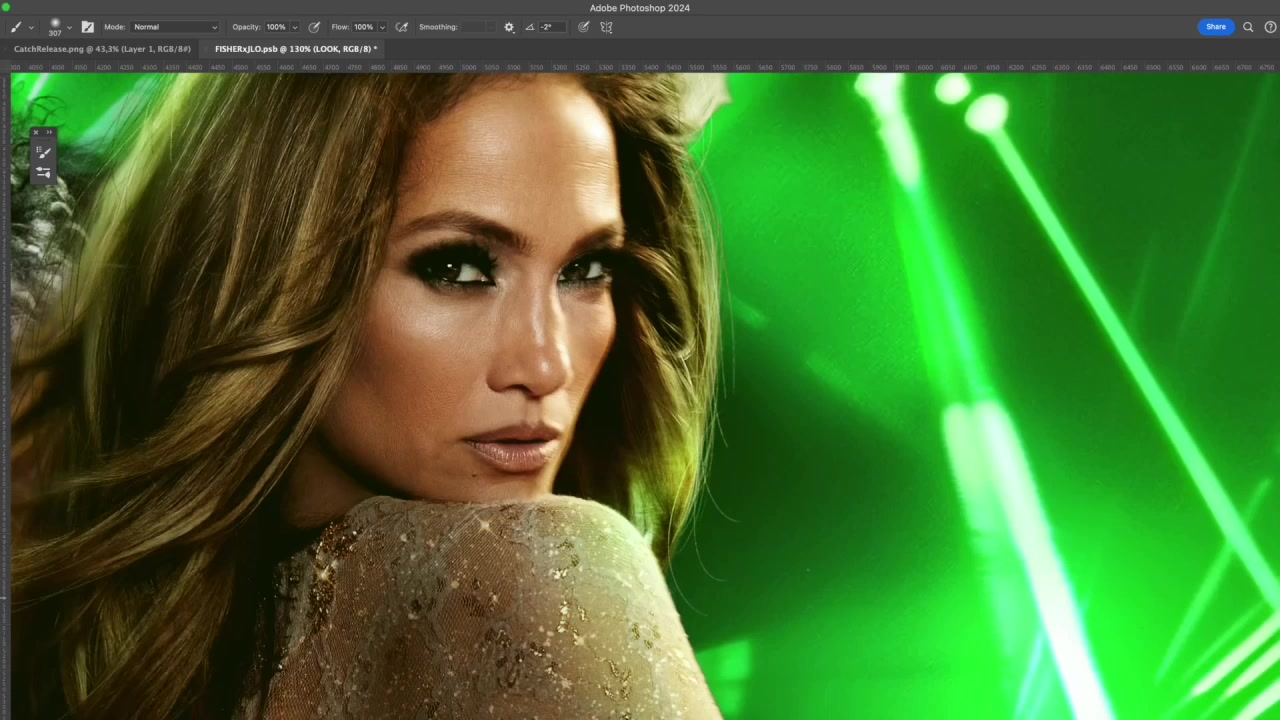Close the floating collapsed panel dock
This screenshot has width=1280, height=720.
pos(36,132)
